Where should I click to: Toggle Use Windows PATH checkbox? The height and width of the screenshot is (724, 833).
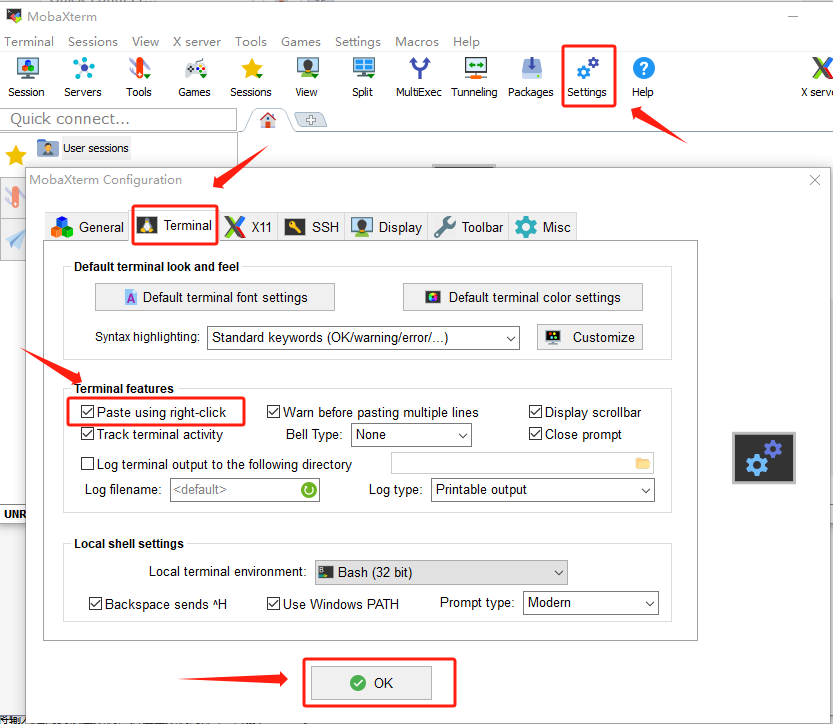273,604
